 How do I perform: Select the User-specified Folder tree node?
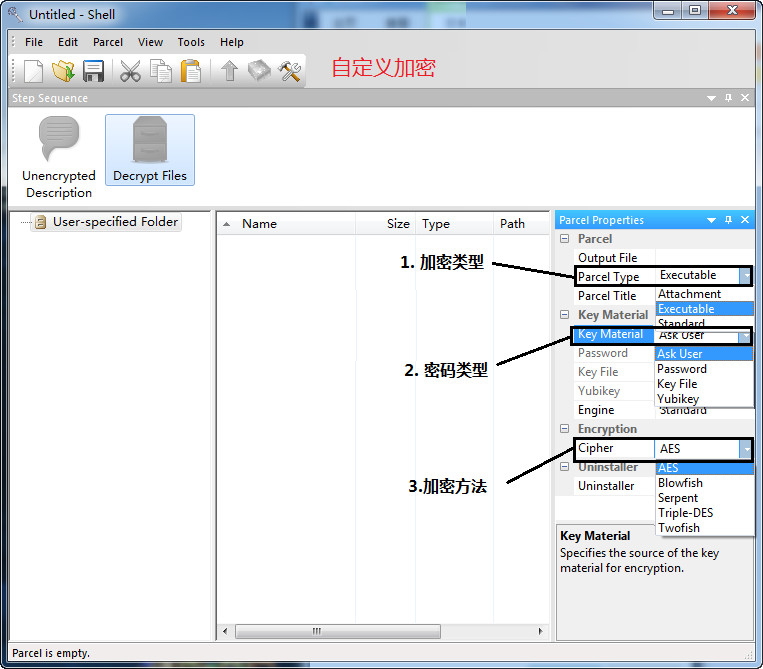point(107,222)
